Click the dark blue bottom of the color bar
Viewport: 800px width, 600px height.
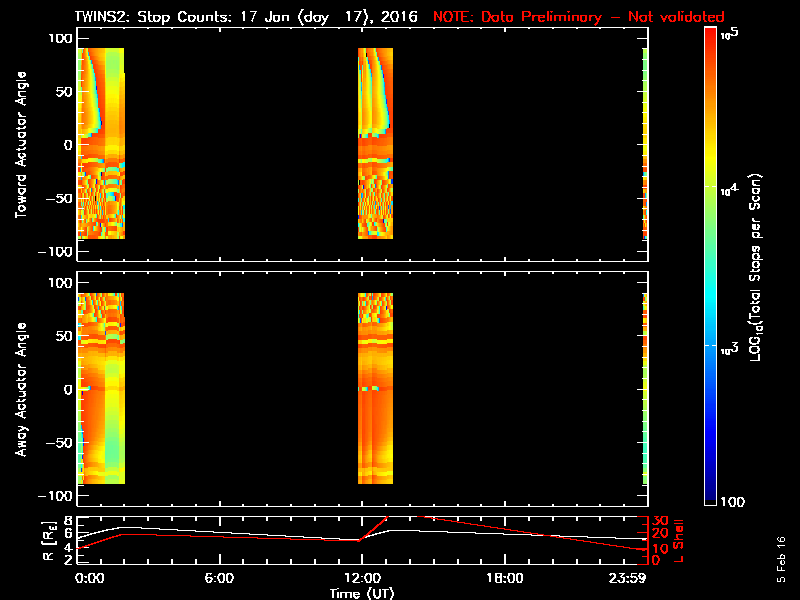click(710, 494)
